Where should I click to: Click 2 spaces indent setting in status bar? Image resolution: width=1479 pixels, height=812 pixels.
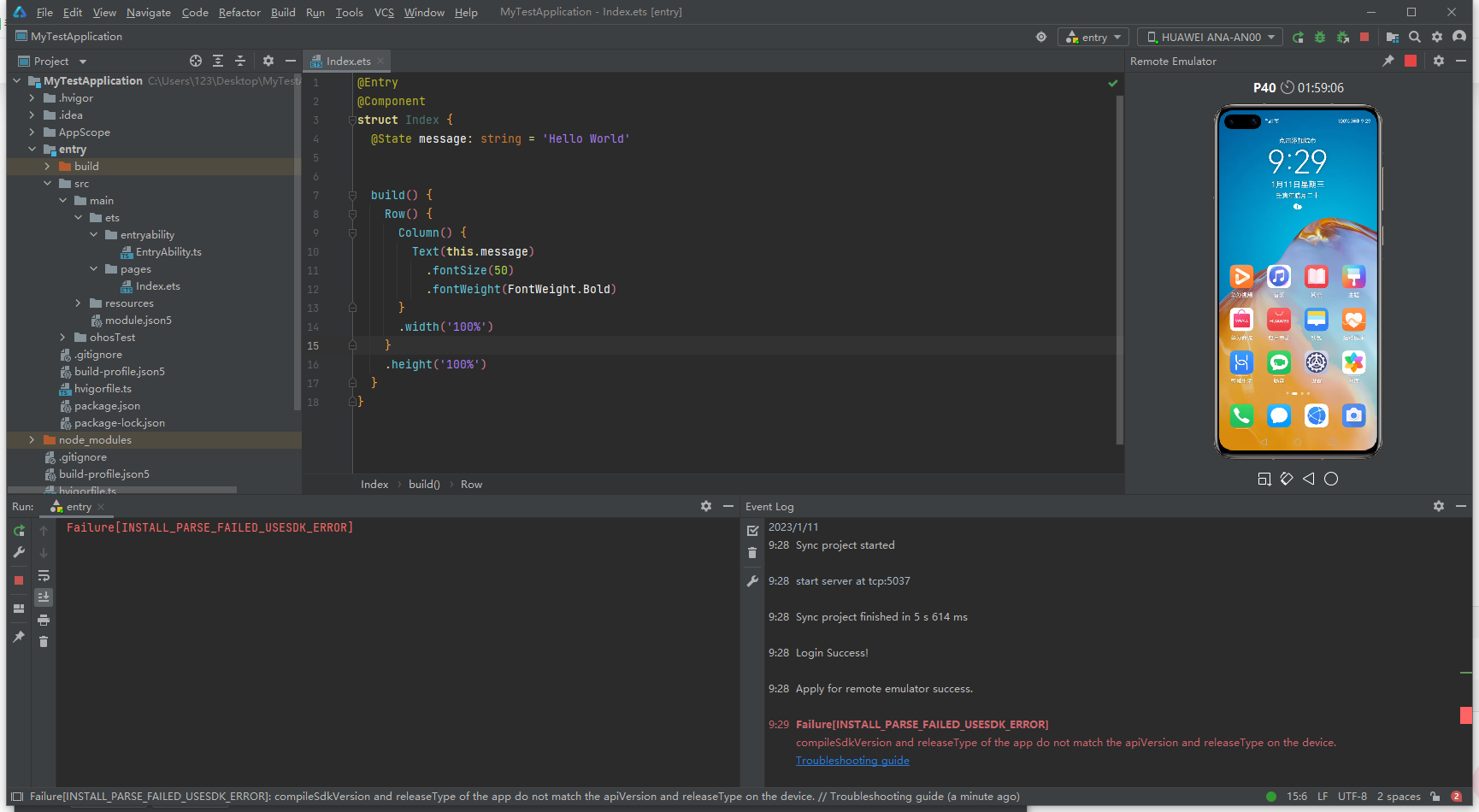point(1399,797)
